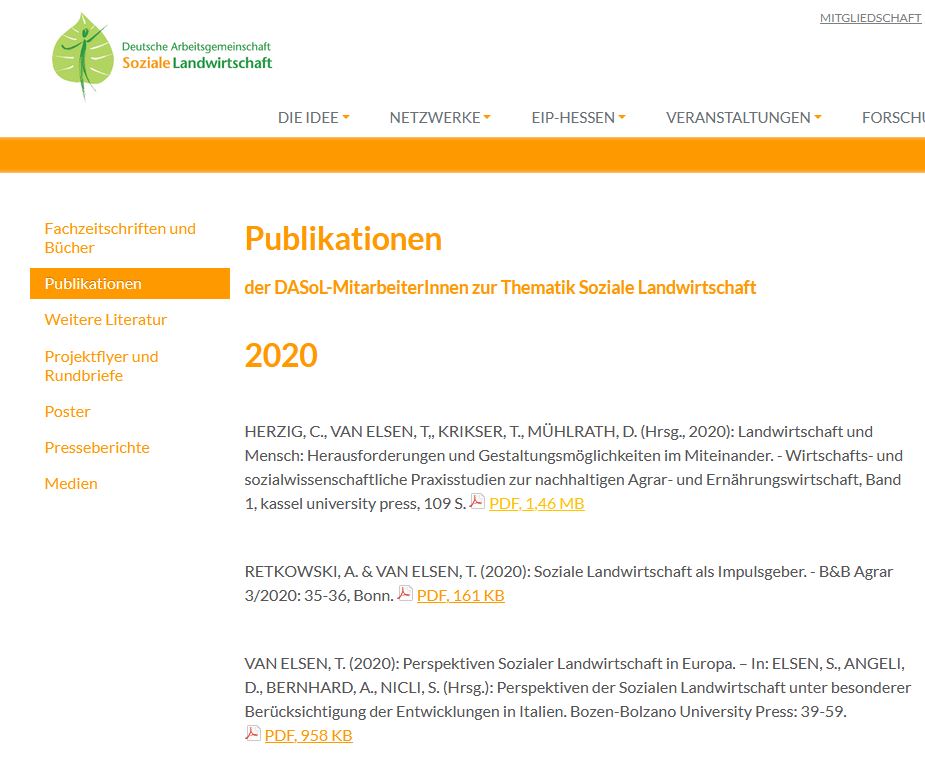
Task: Click the 'RETKOWSKI, A. & VAN ELSEN' citation text
Action: (x=569, y=583)
